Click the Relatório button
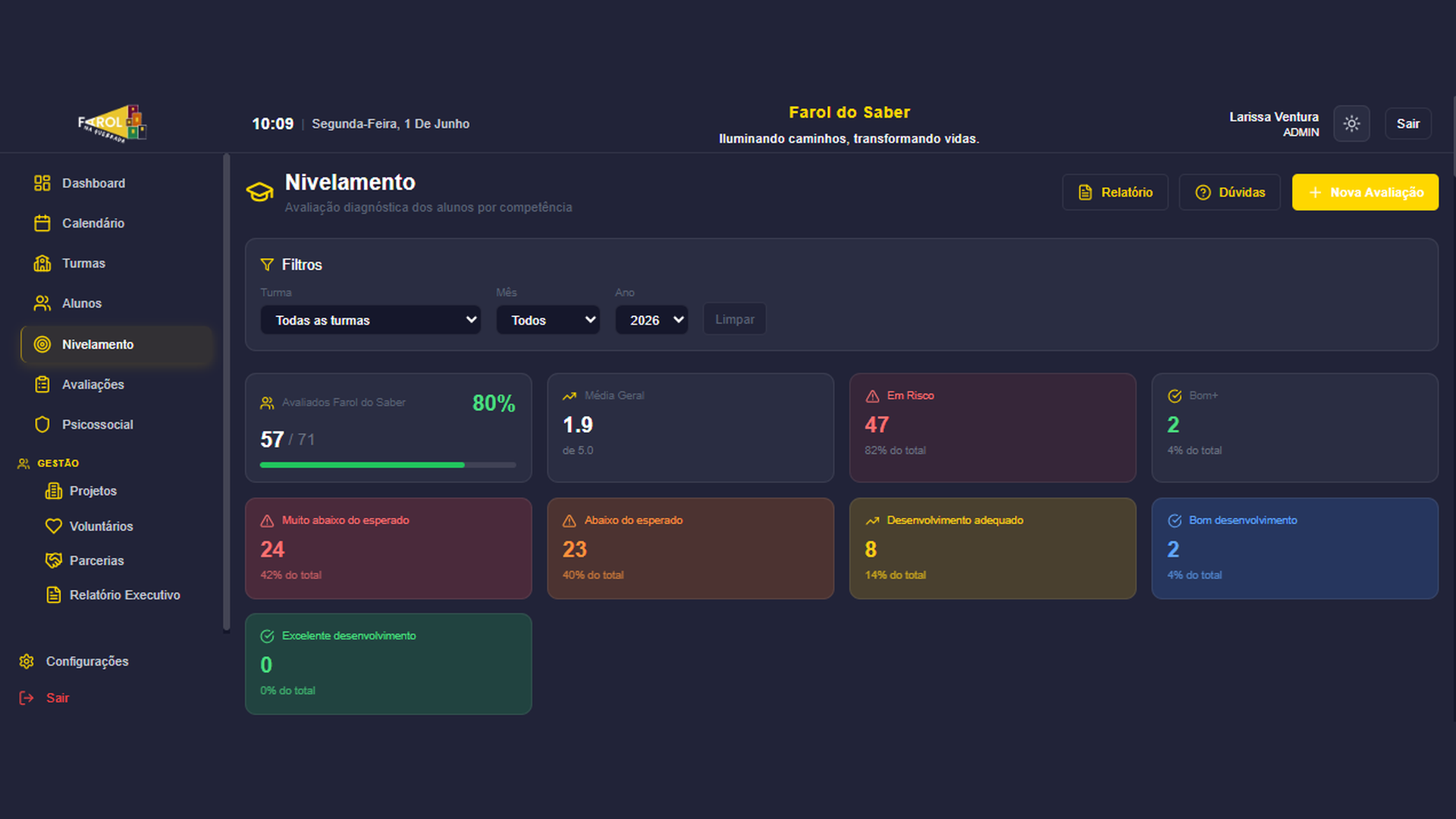The image size is (1456, 819). (1115, 193)
